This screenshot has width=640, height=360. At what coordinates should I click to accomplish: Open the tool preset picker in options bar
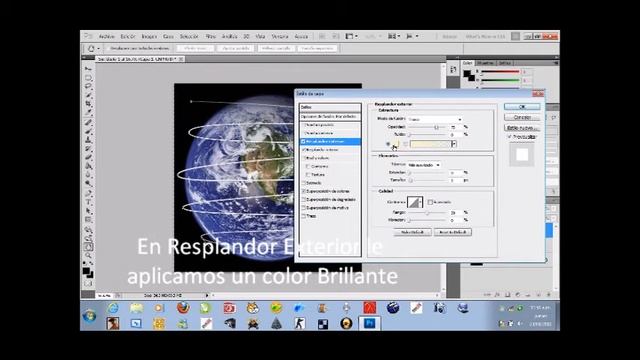point(93,49)
